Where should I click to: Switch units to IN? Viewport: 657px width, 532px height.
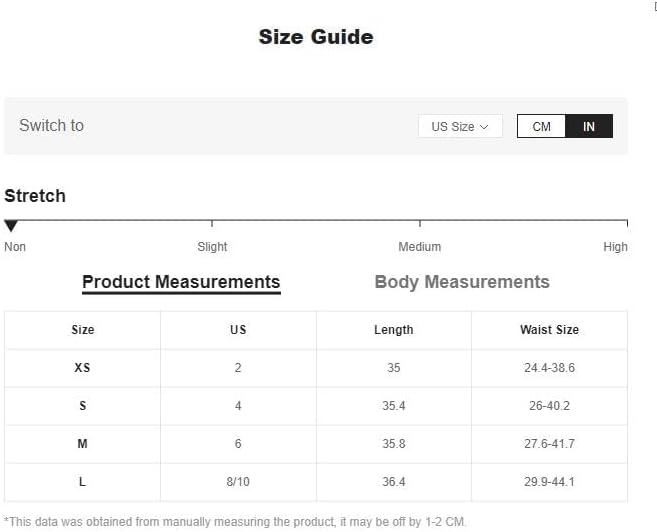tap(589, 127)
